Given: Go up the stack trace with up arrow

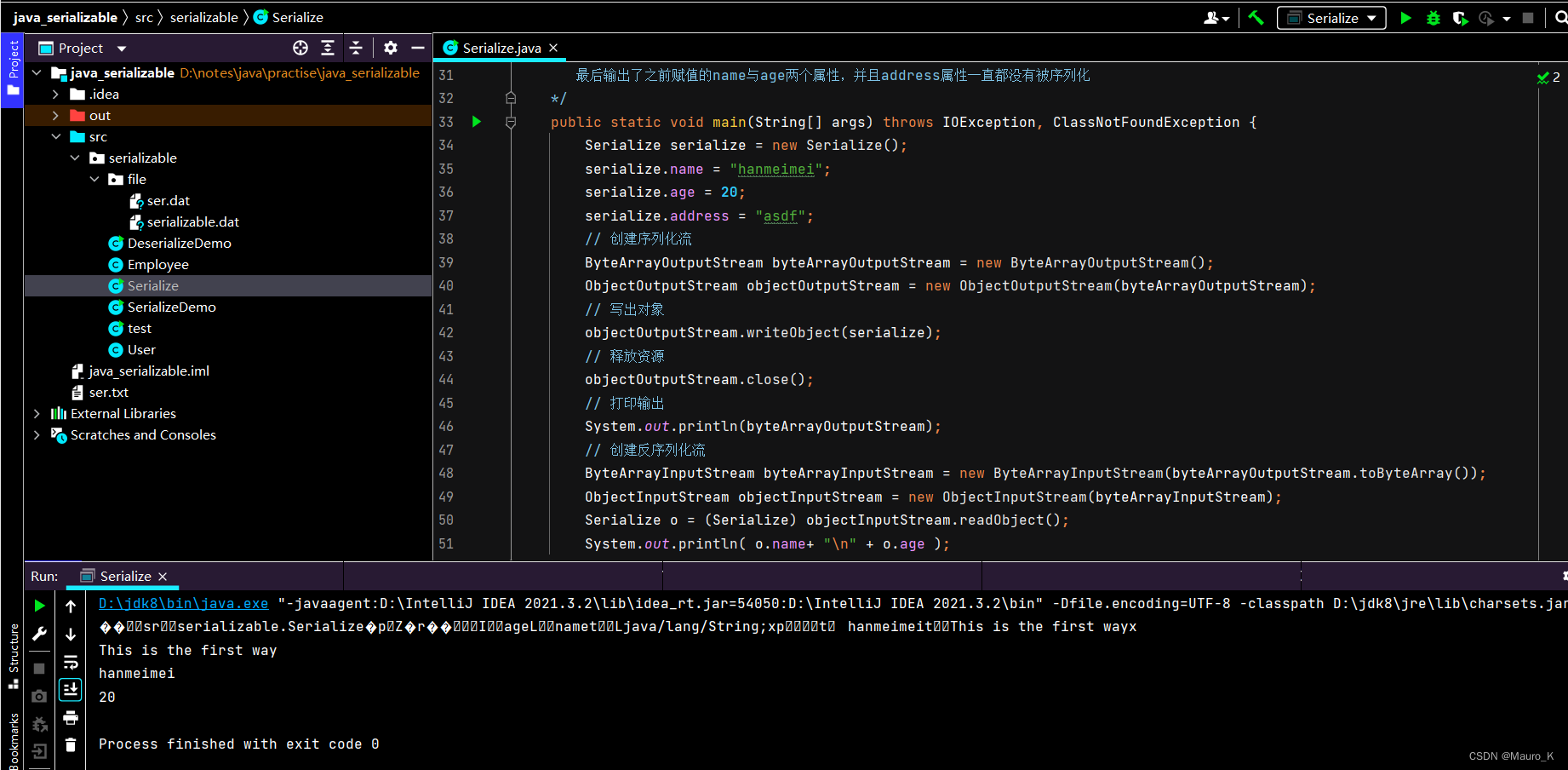Looking at the screenshot, I should 71,606.
